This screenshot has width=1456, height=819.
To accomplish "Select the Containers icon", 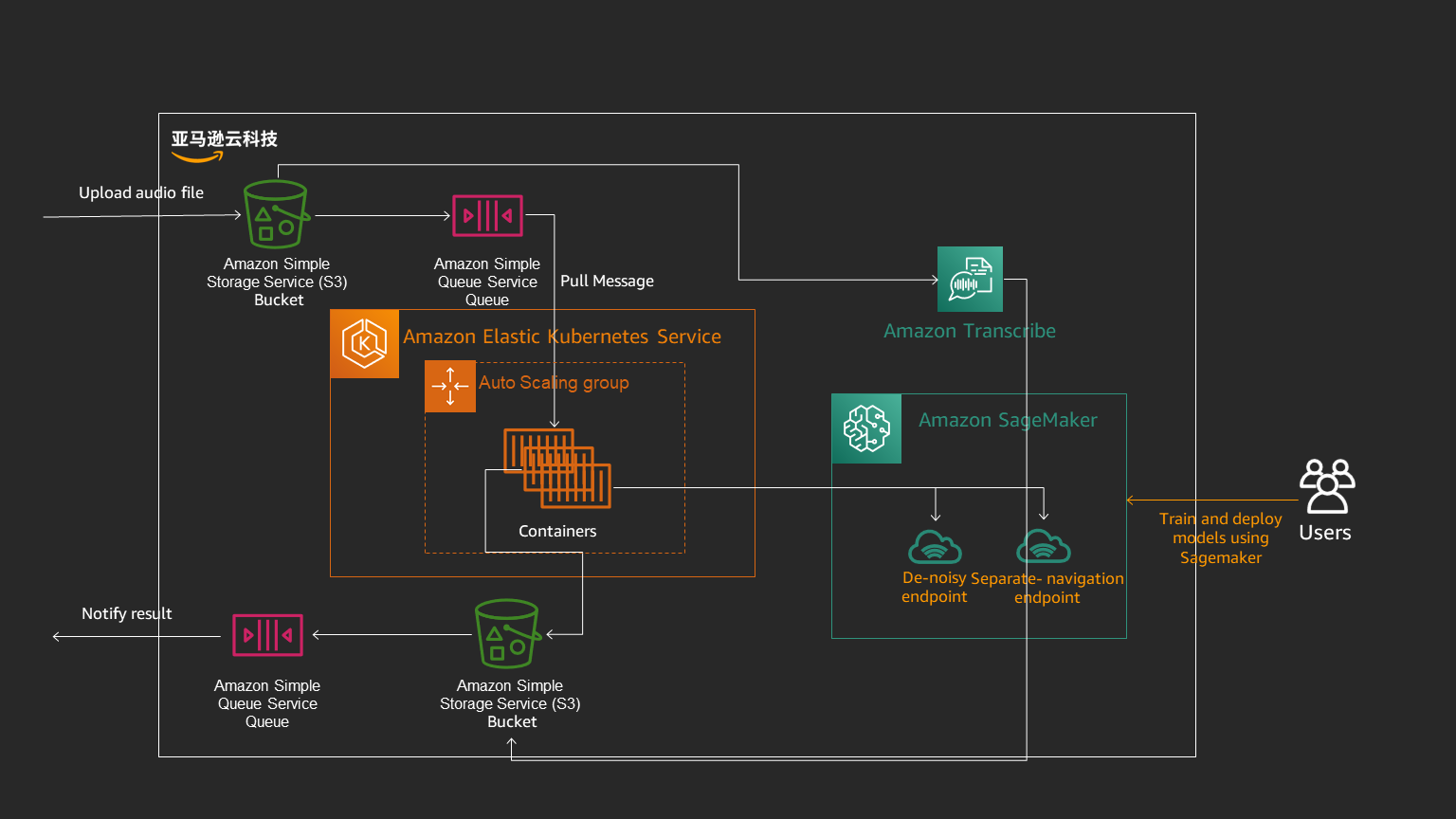I will click(x=557, y=468).
